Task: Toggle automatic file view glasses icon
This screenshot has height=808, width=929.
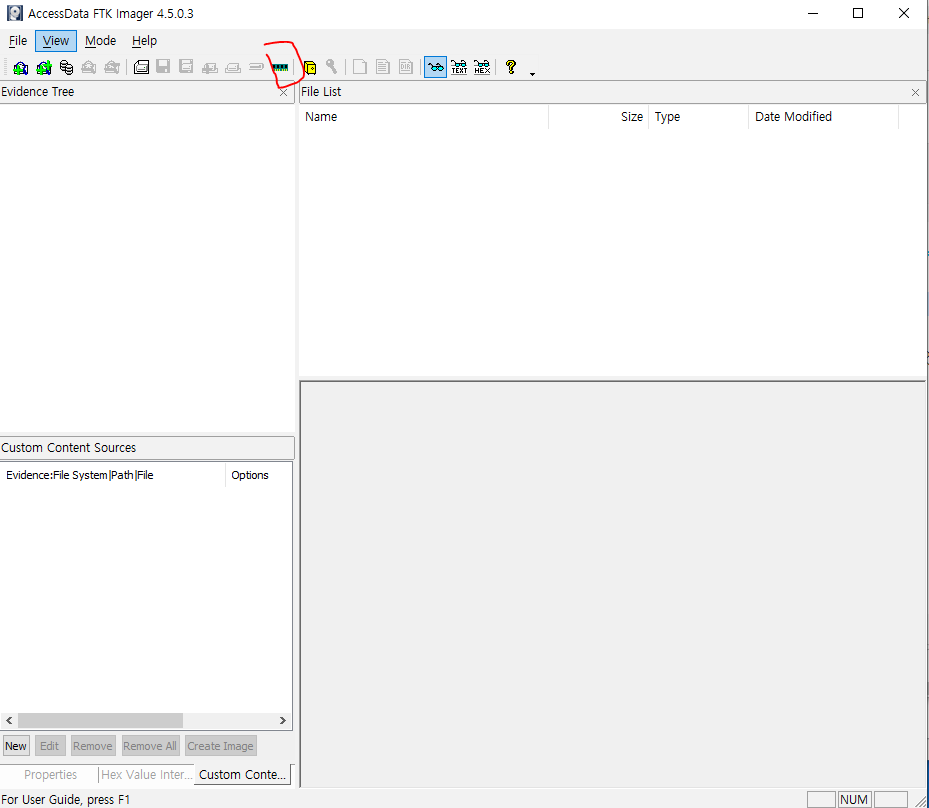Action: pos(435,67)
